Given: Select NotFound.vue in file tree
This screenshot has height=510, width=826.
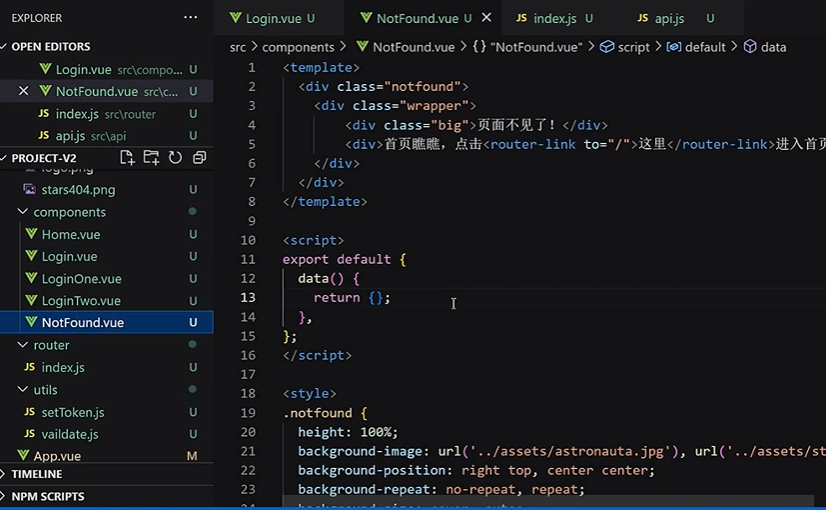Looking at the screenshot, I should point(106,322).
